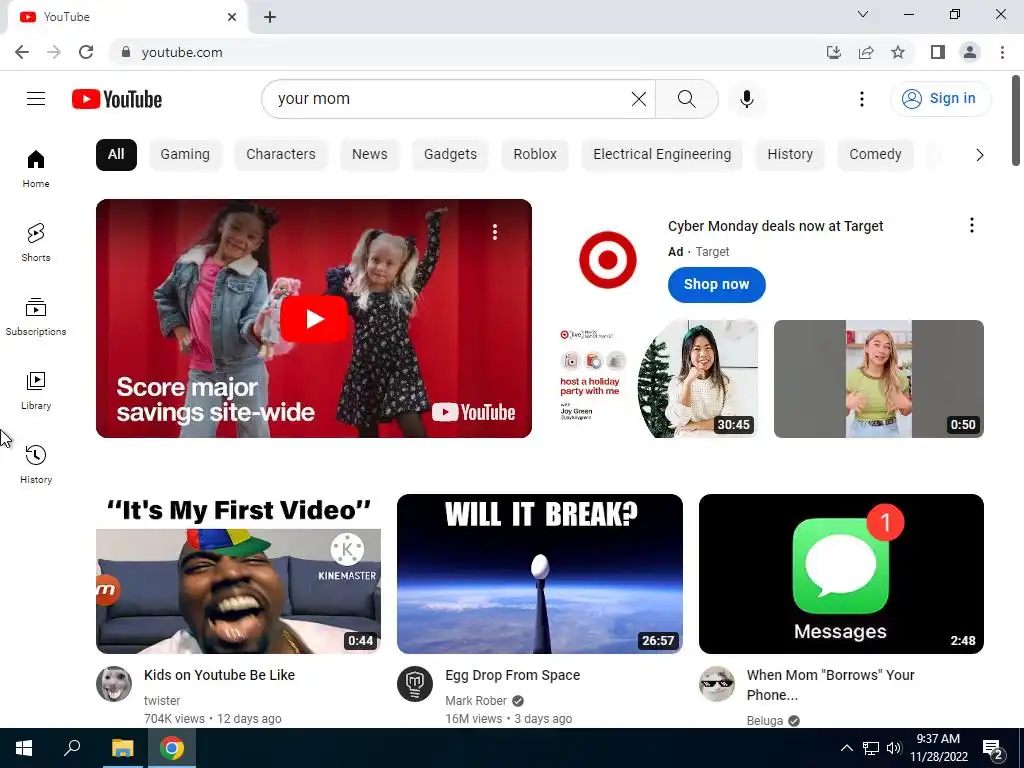
Task: Start voice search with microphone icon
Action: coord(746,99)
